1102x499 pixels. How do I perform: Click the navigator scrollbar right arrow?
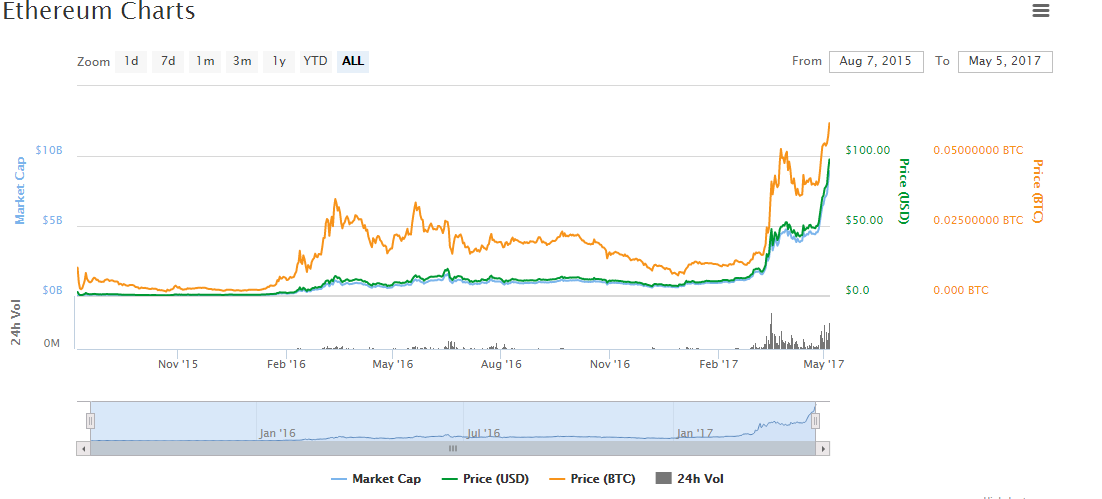pyautogui.click(x=823, y=449)
